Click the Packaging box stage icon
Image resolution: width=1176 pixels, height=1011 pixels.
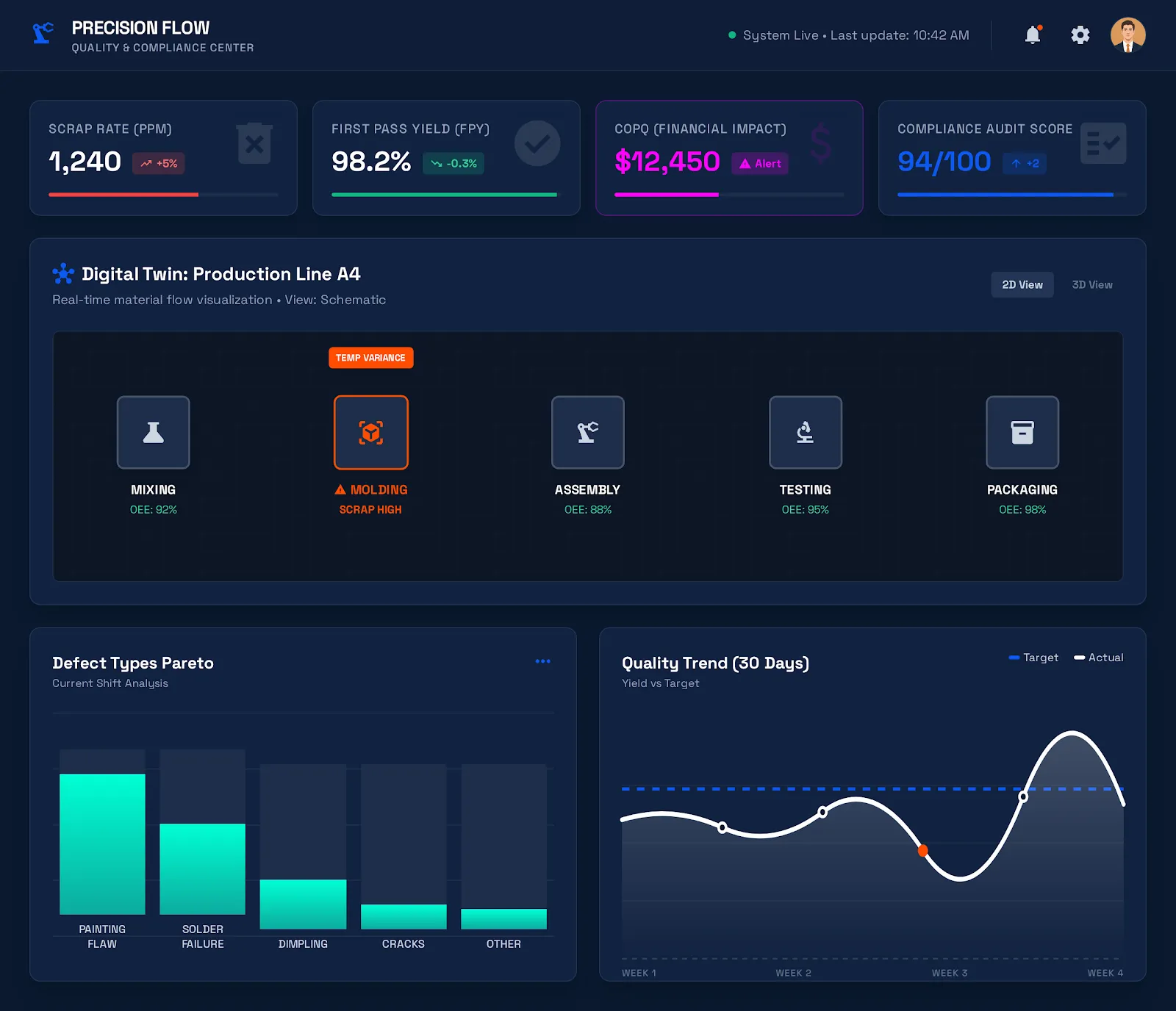pyautogui.click(x=1022, y=432)
